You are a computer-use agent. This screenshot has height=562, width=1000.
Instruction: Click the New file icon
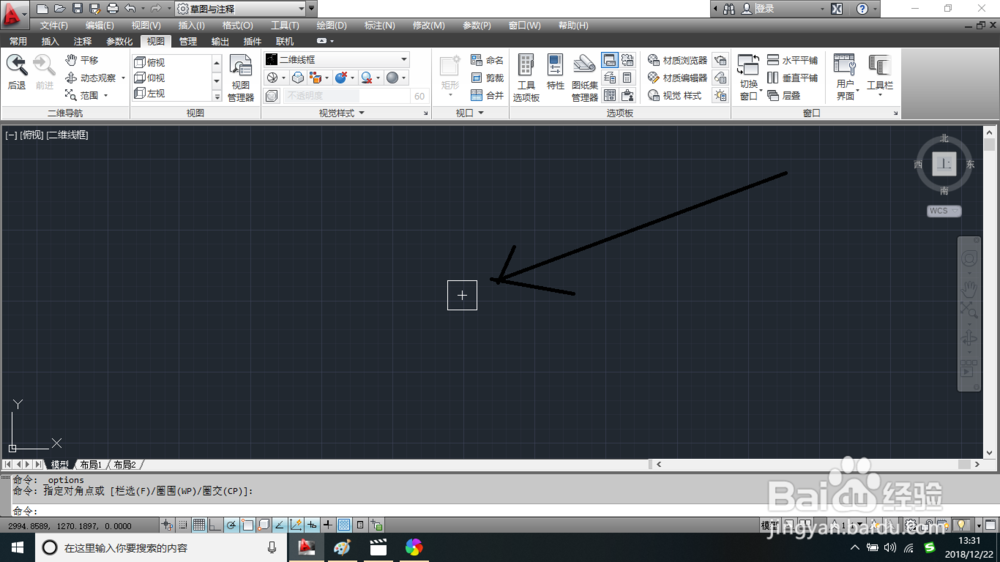point(42,8)
